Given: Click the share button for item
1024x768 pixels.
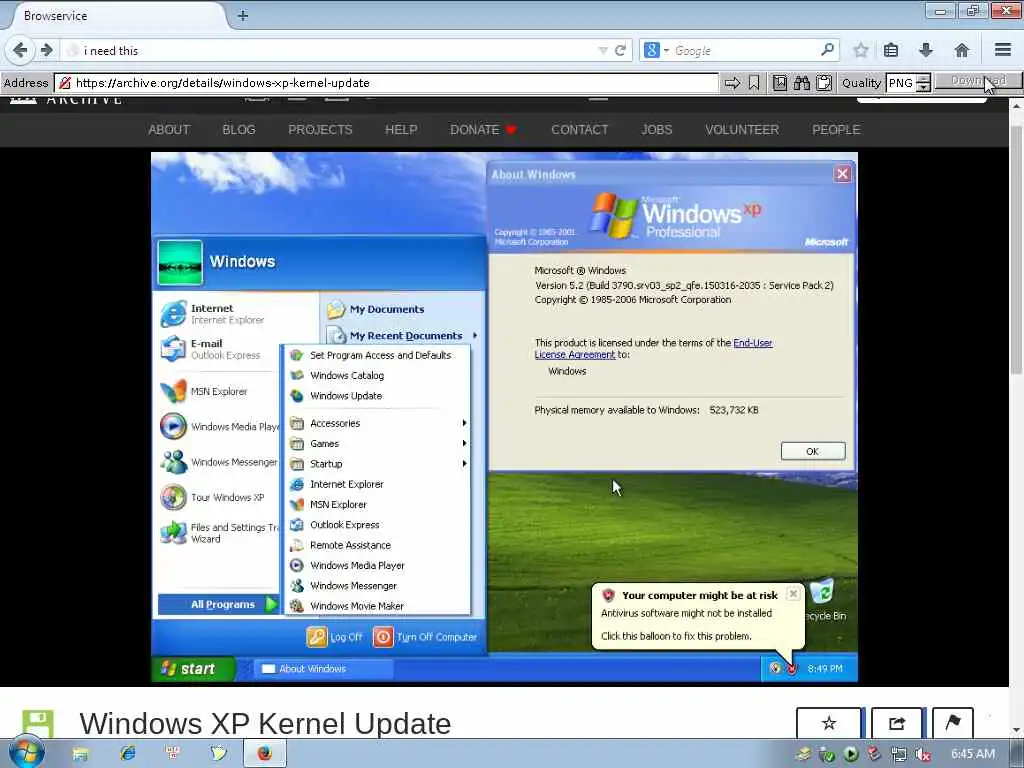Looking at the screenshot, I should 897,723.
